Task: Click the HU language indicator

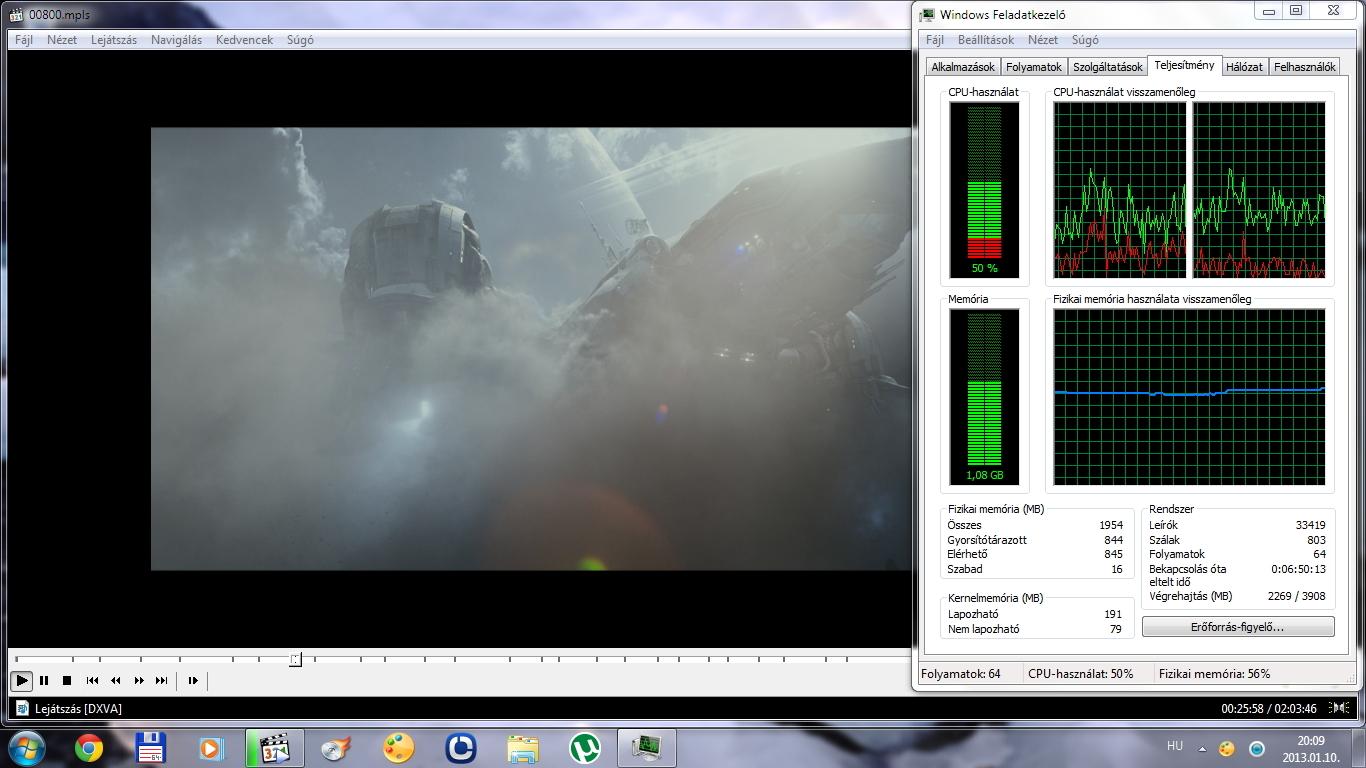Action: pos(1175,746)
